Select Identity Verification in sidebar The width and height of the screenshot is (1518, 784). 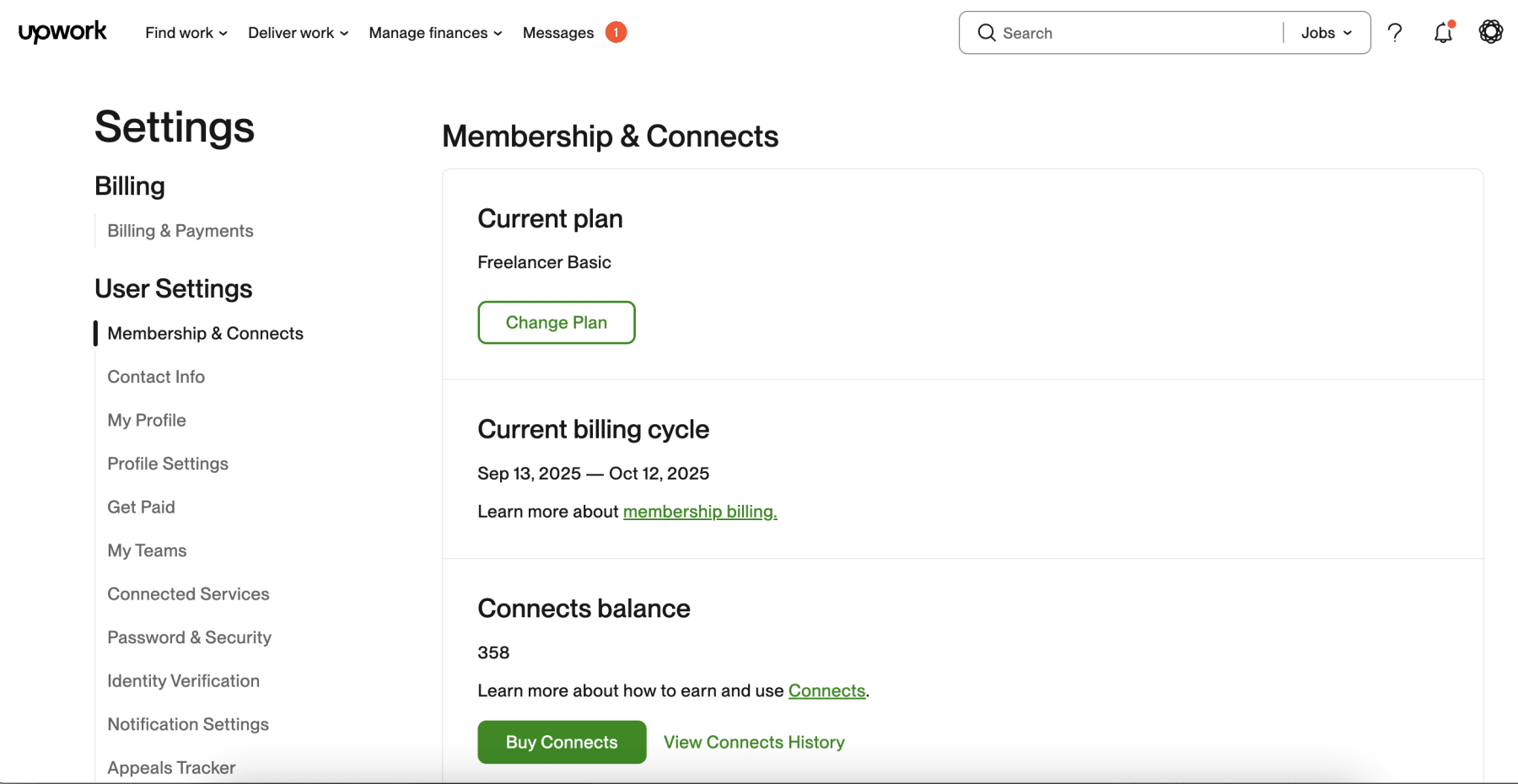point(183,680)
